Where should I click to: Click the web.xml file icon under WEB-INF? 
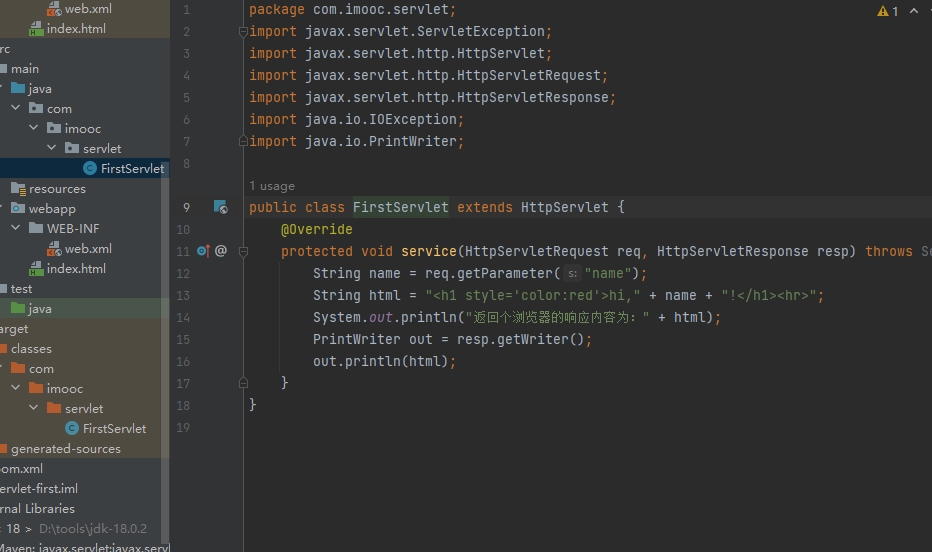(54, 249)
